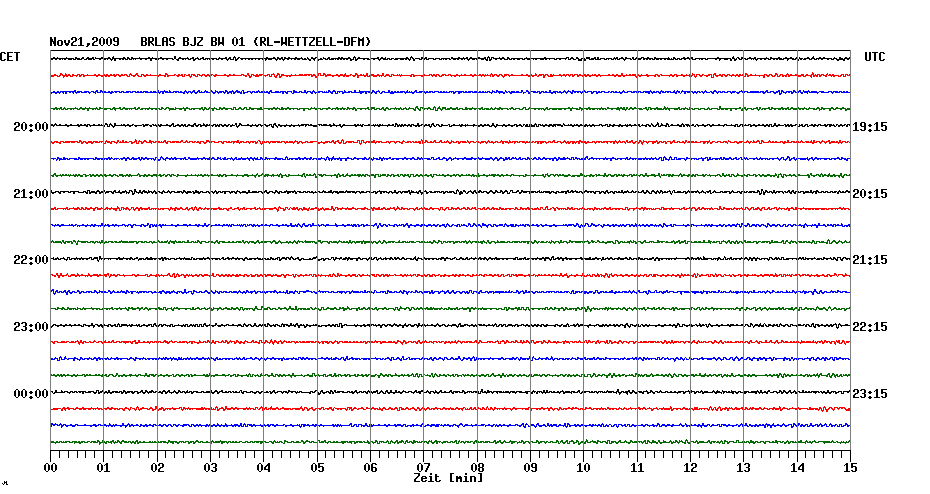
Task: Select the 21:00 CET time label
Action: (31, 193)
